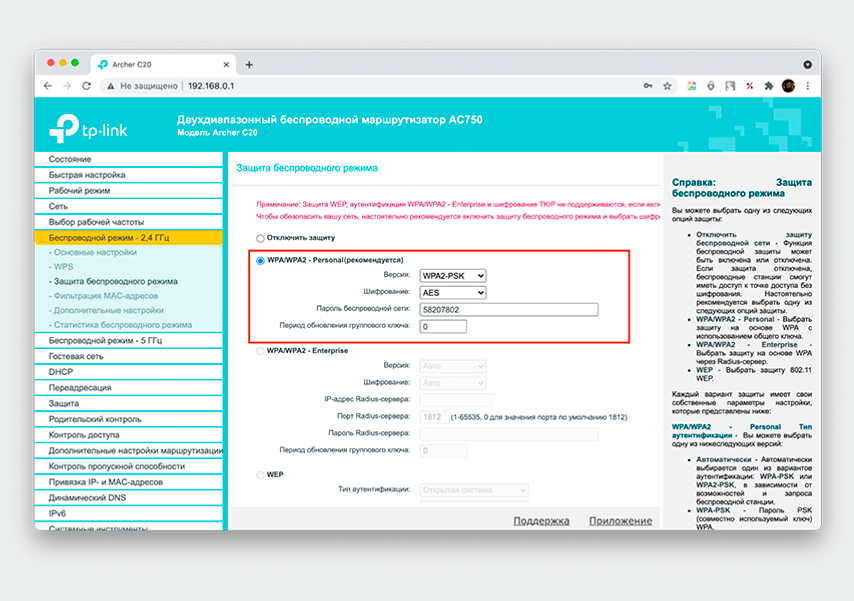This screenshot has width=854, height=601.
Task: Open the Enterprise encryption dropdown
Action: click(453, 383)
